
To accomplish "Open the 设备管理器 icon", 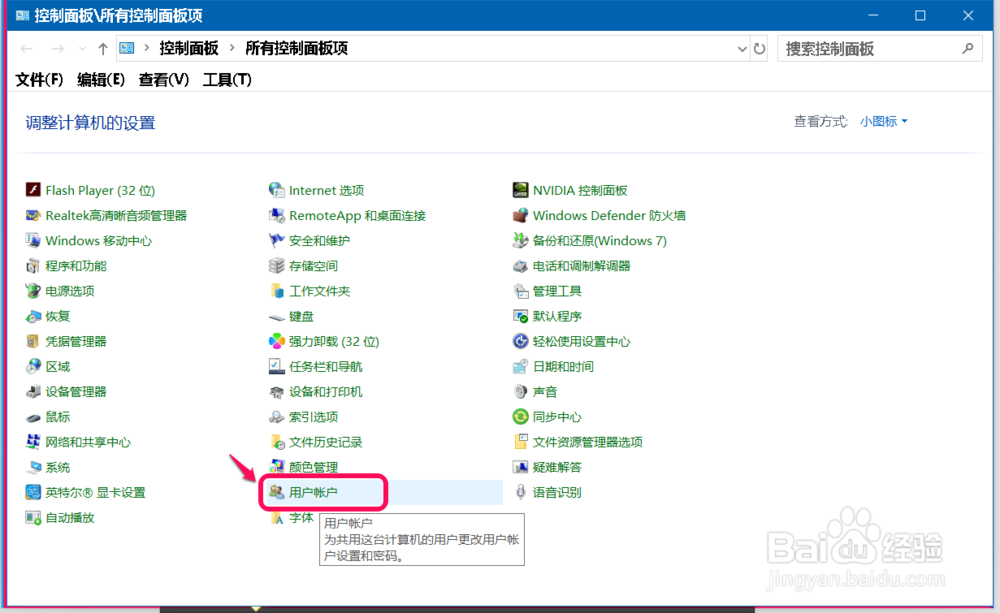I will coord(33,392).
